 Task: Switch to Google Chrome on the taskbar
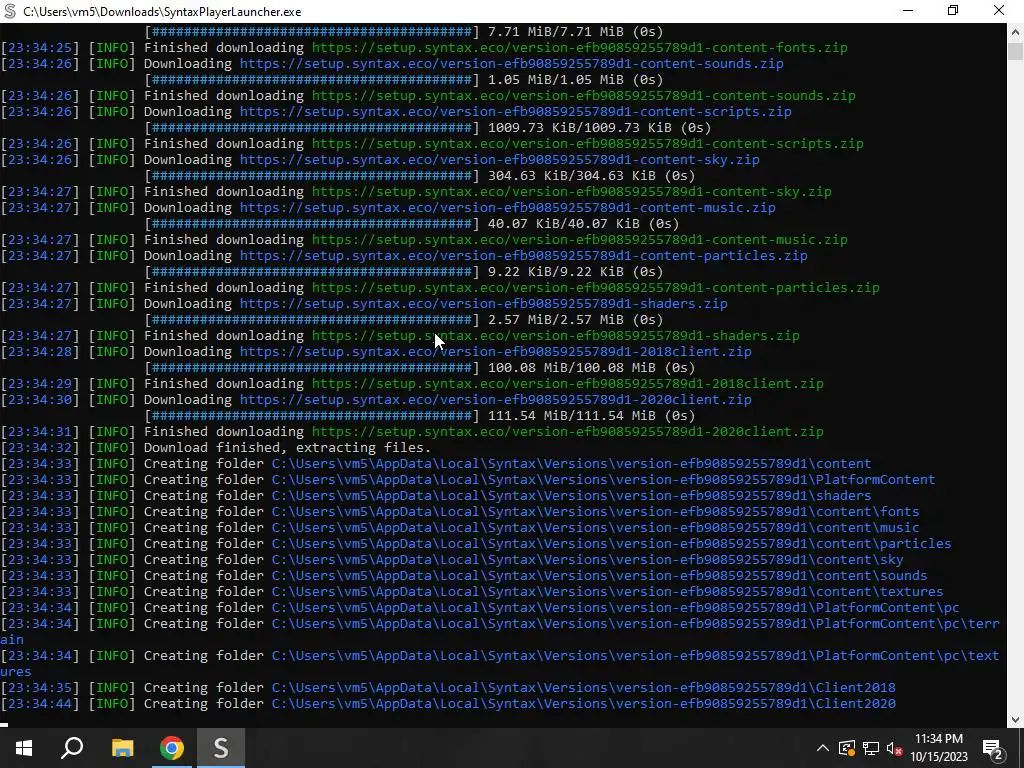click(x=172, y=748)
